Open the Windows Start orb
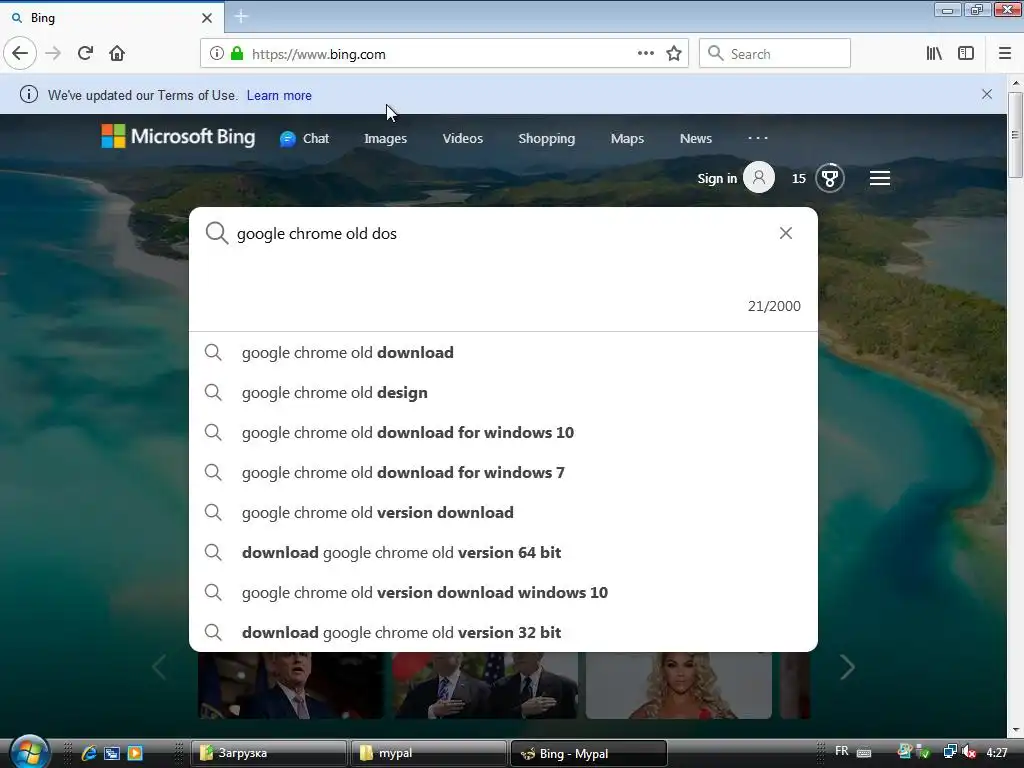1024x768 pixels. [29, 752]
